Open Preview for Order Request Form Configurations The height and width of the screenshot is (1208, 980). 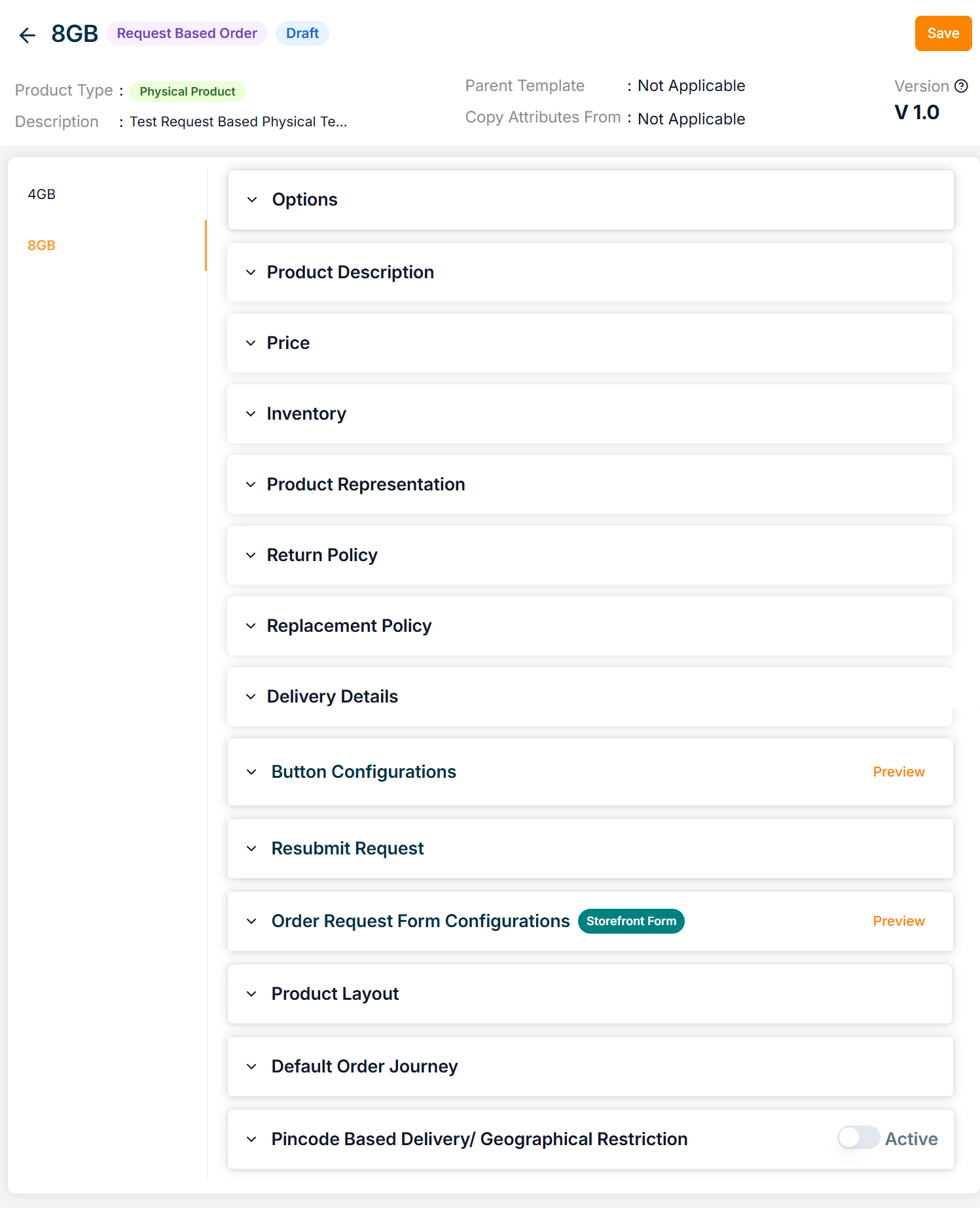point(898,921)
